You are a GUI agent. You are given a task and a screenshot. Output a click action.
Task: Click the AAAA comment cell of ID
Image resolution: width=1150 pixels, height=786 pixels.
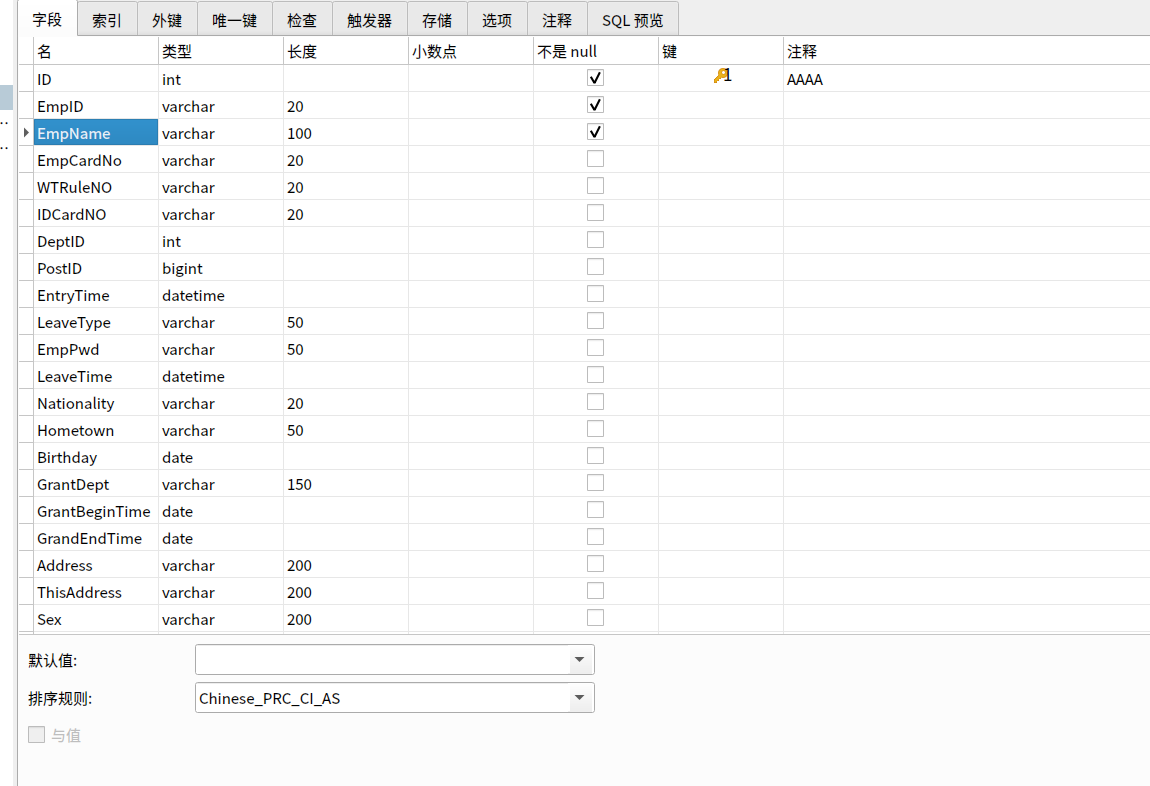pyautogui.click(x=967, y=79)
